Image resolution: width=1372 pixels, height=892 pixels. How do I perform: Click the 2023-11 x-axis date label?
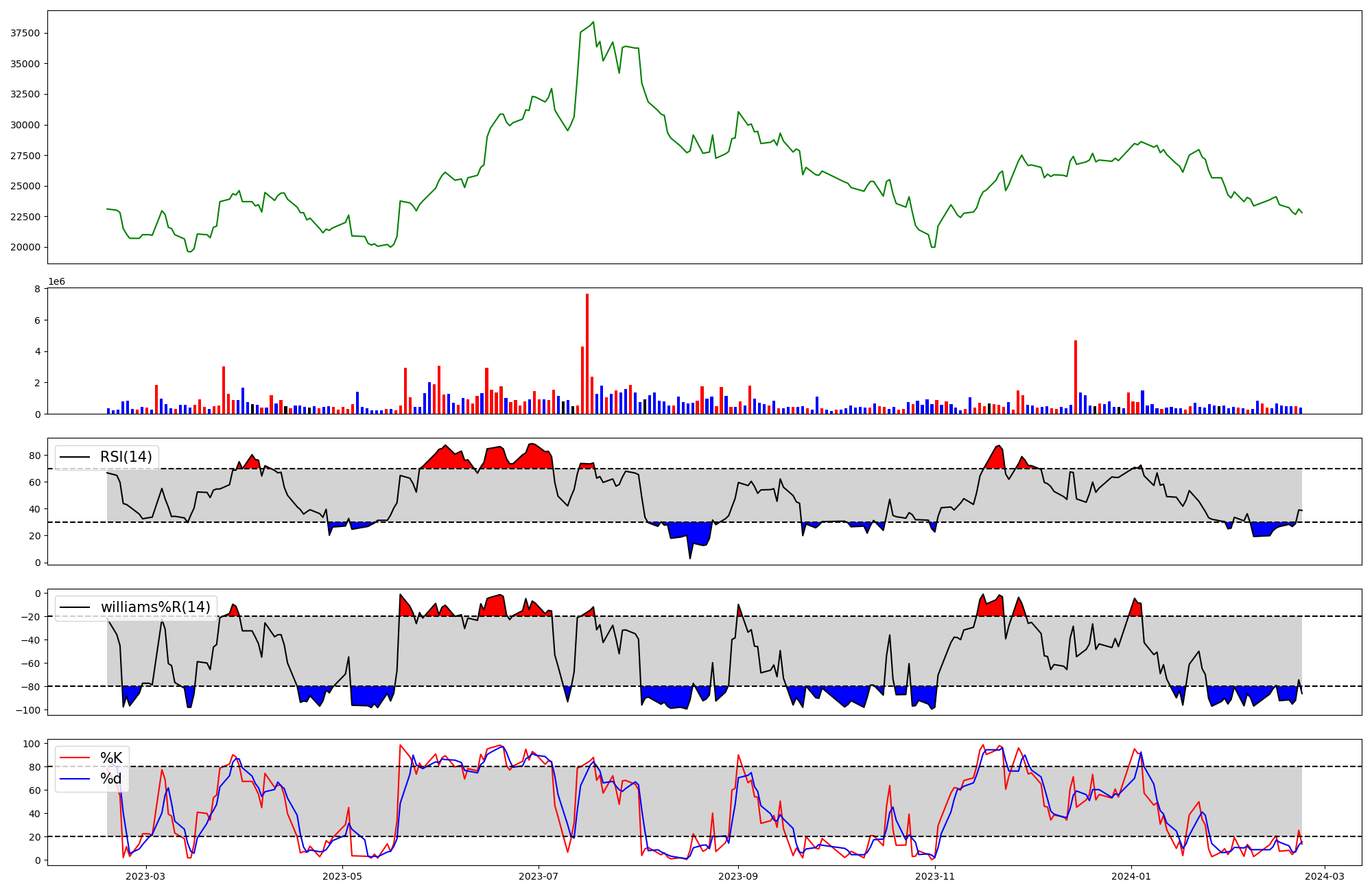(935, 876)
